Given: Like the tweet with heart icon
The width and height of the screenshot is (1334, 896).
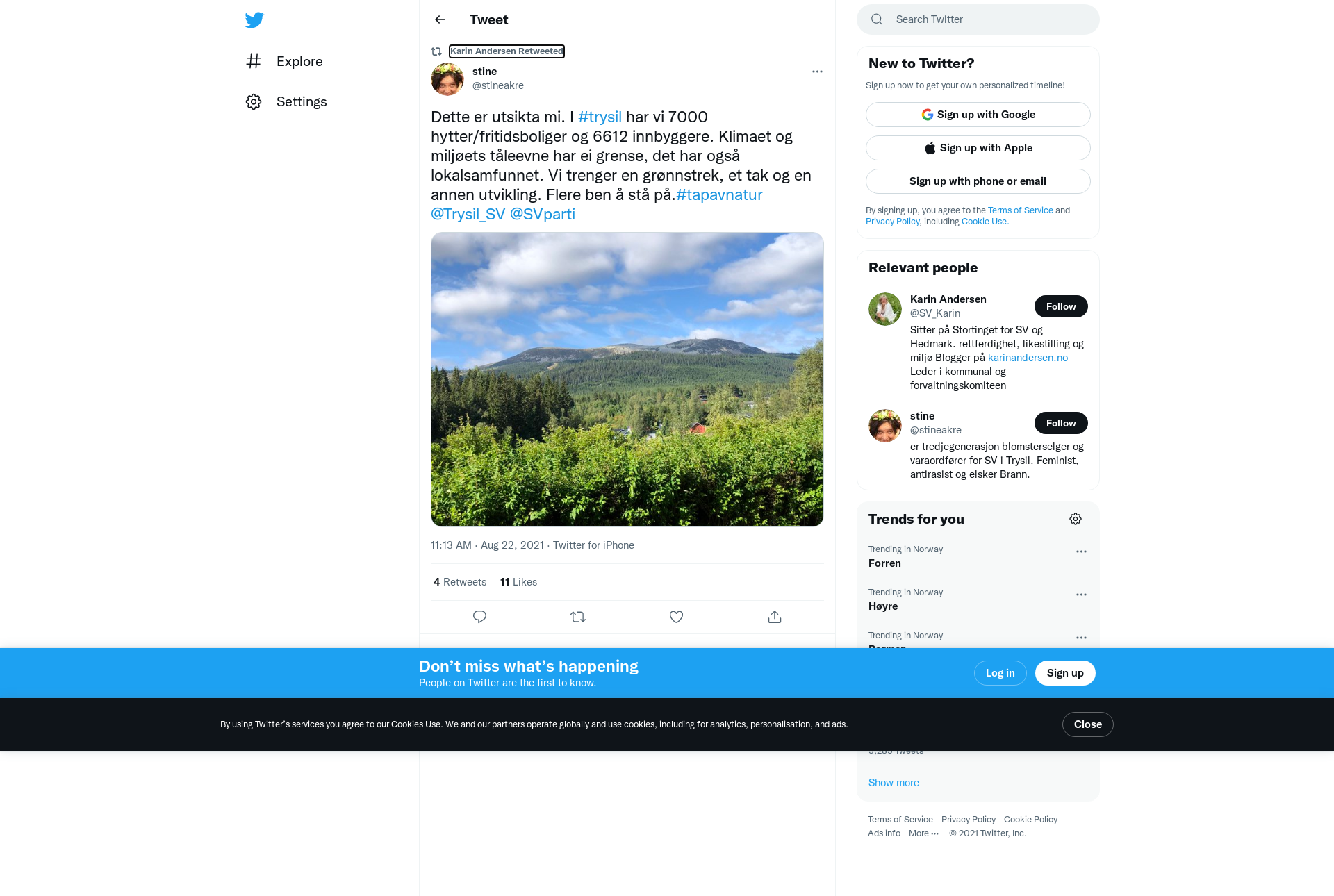Looking at the screenshot, I should tap(676, 617).
